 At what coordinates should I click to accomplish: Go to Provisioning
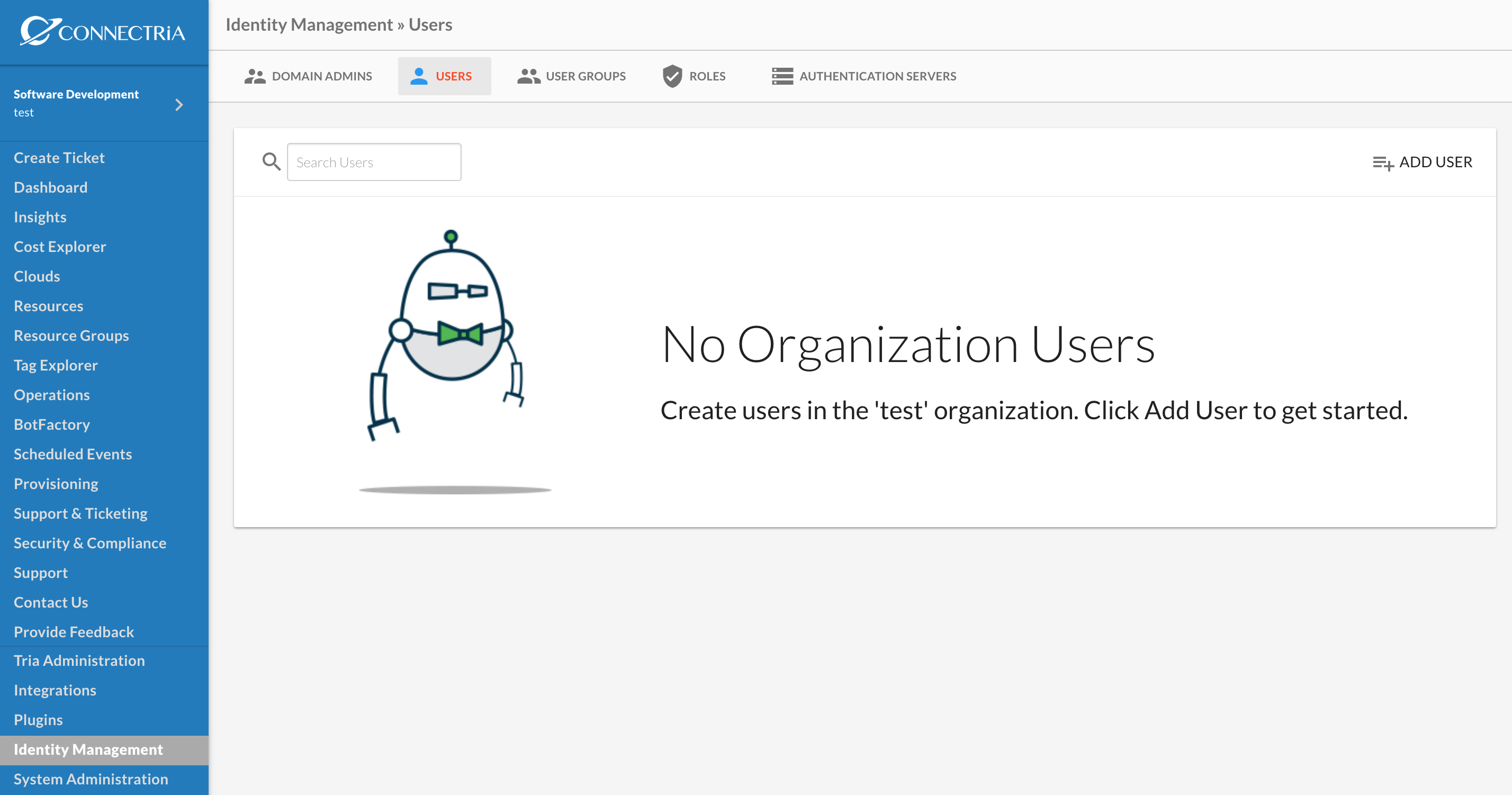[x=56, y=483]
